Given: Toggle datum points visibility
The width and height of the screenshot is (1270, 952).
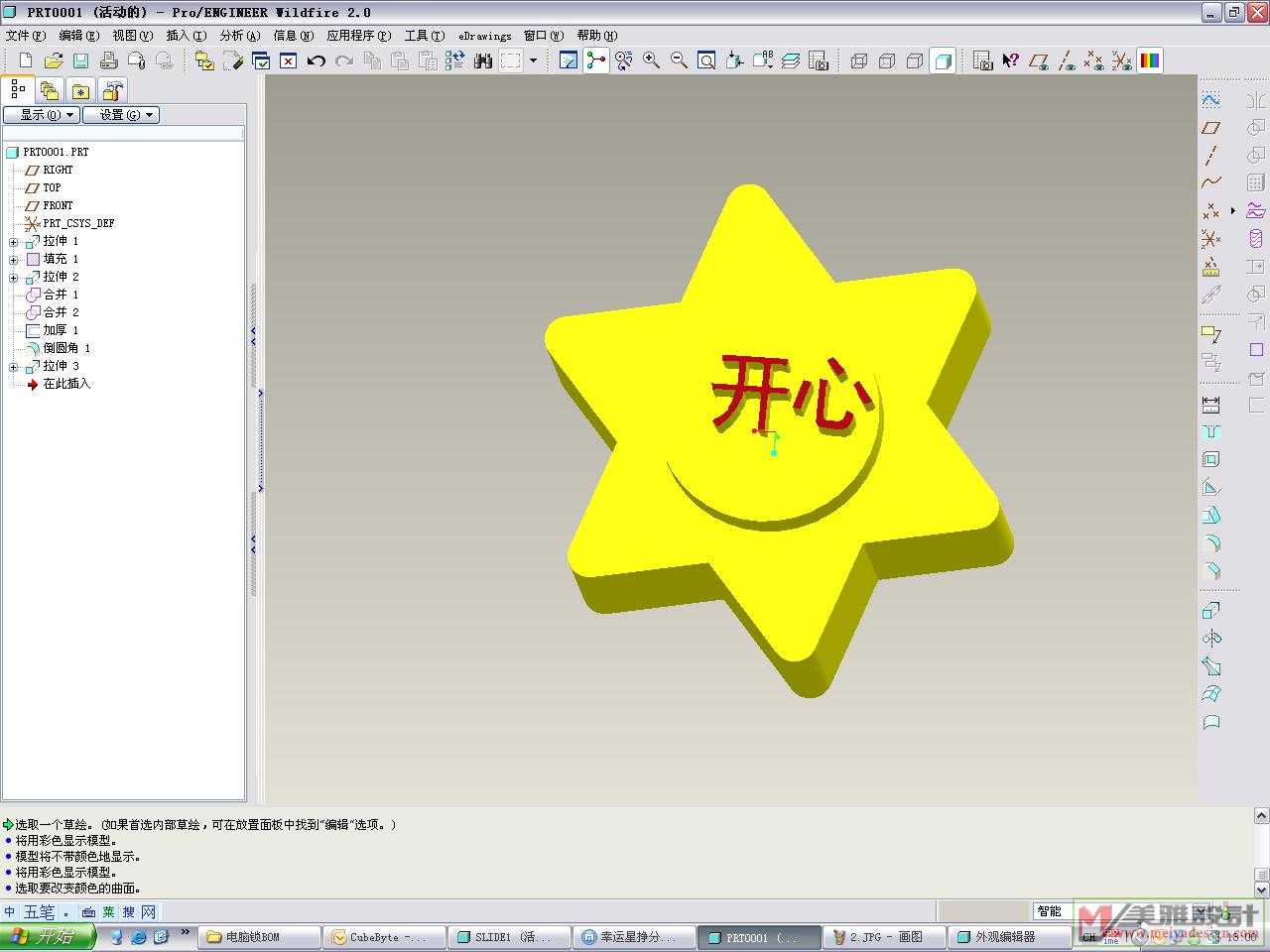Looking at the screenshot, I should coord(1094,60).
